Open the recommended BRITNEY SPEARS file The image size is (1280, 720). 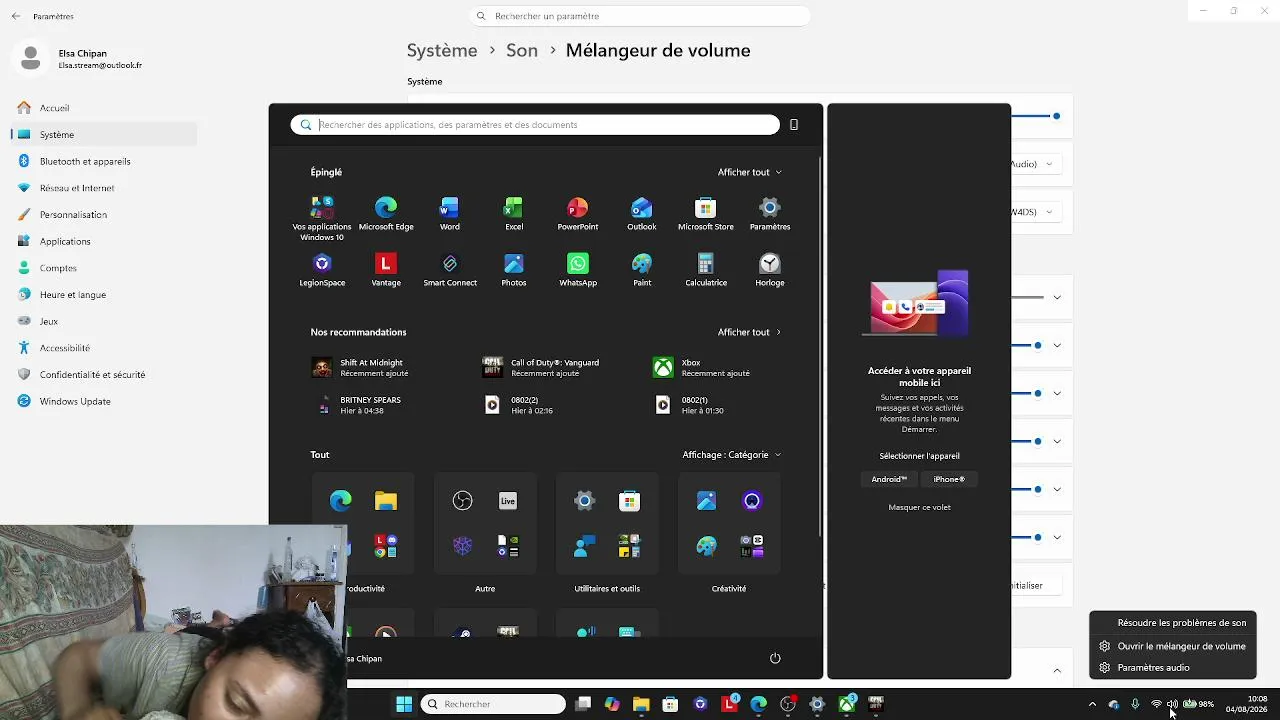coord(357,405)
